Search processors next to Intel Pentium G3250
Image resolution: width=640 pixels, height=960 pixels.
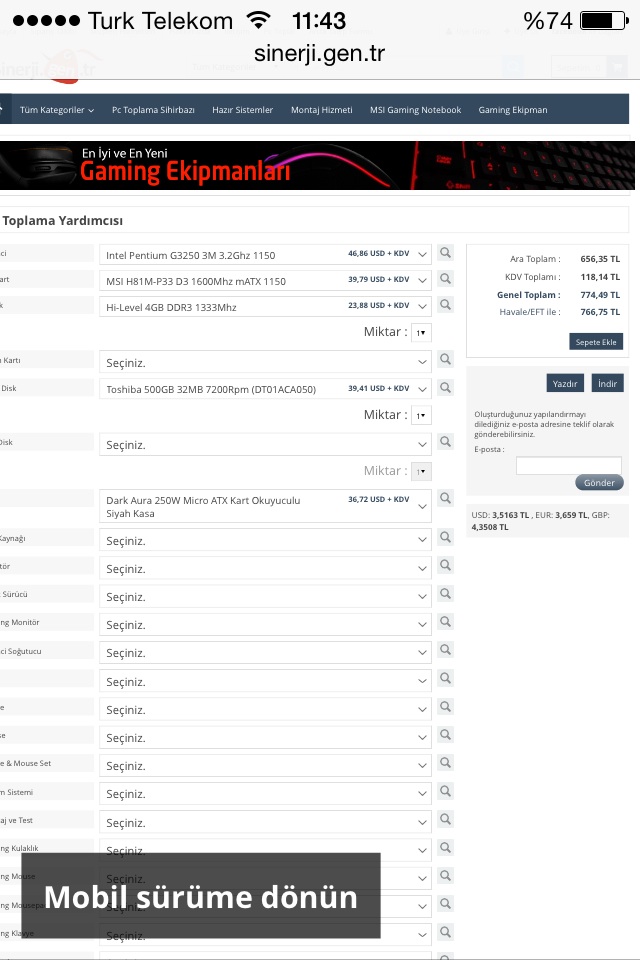446,253
